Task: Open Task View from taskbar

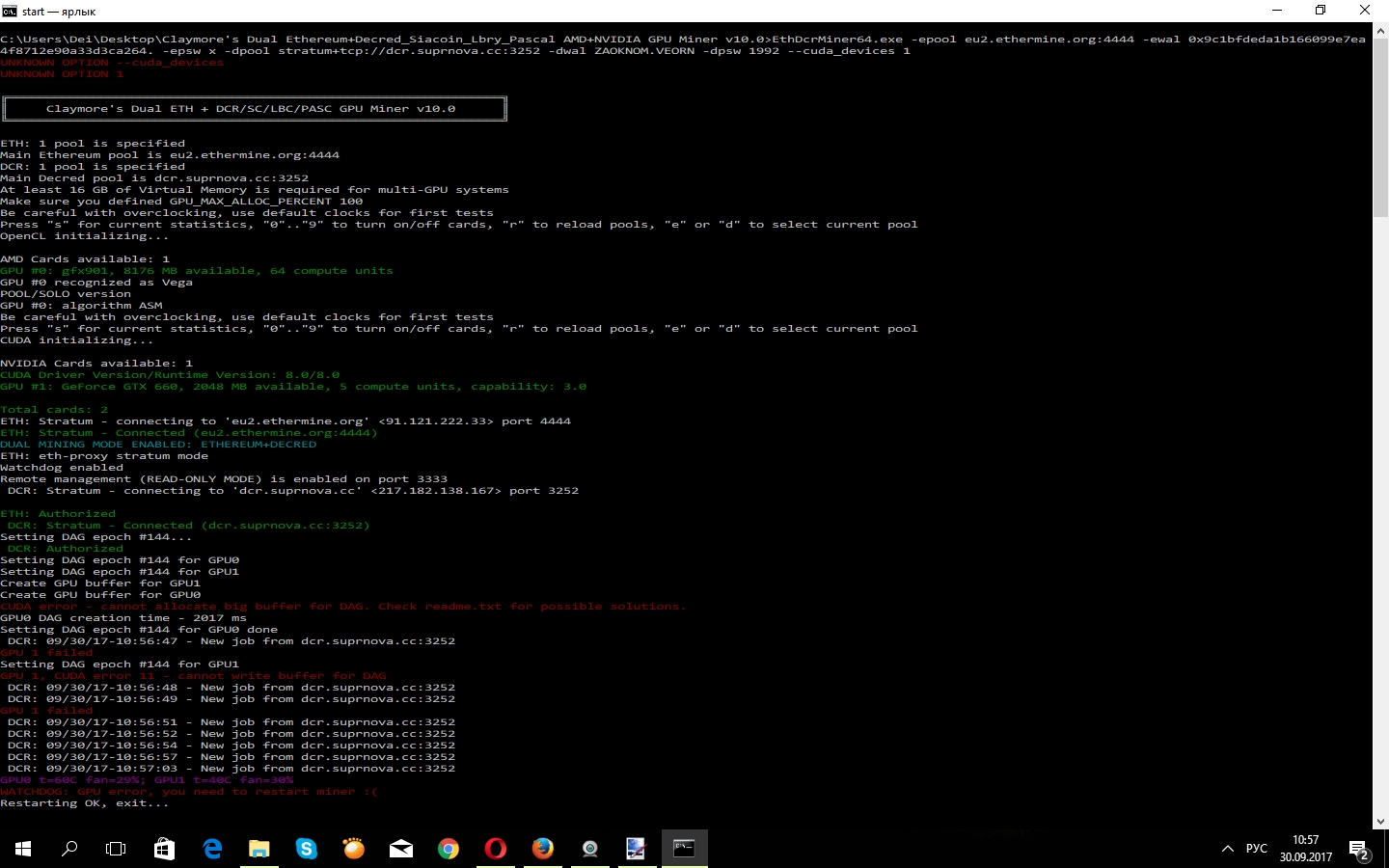Action: tap(116, 849)
